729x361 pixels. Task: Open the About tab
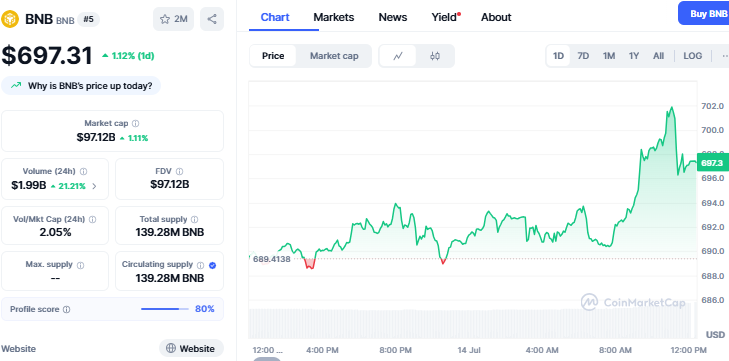[496, 17]
